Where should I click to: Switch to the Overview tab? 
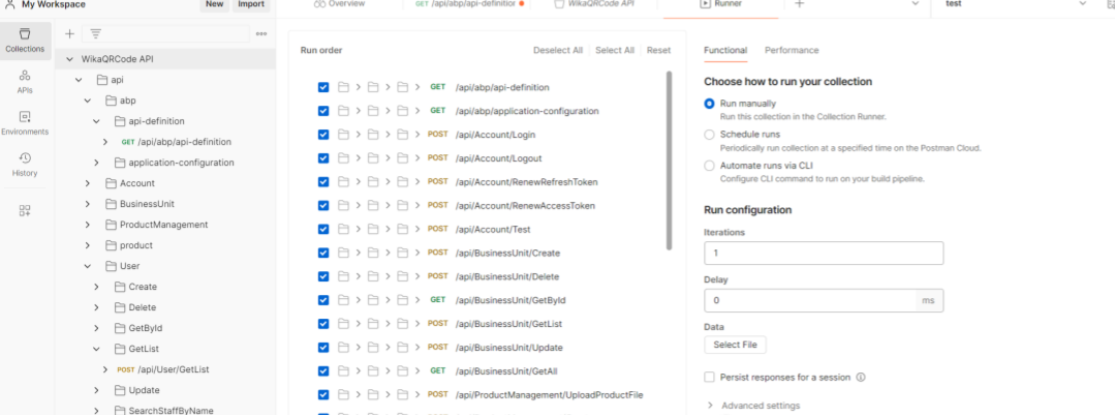click(x=340, y=4)
